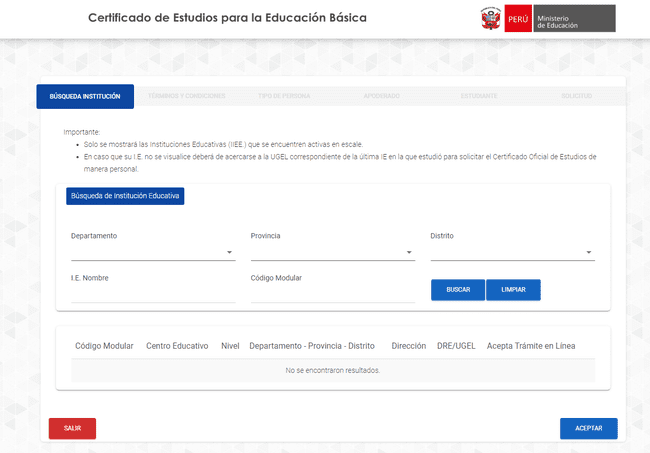The height and width of the screenshot is (453, 650).
Task: Open the Distrito dropdown arrow
Action: pyautogui.click(x=589, y=252)
